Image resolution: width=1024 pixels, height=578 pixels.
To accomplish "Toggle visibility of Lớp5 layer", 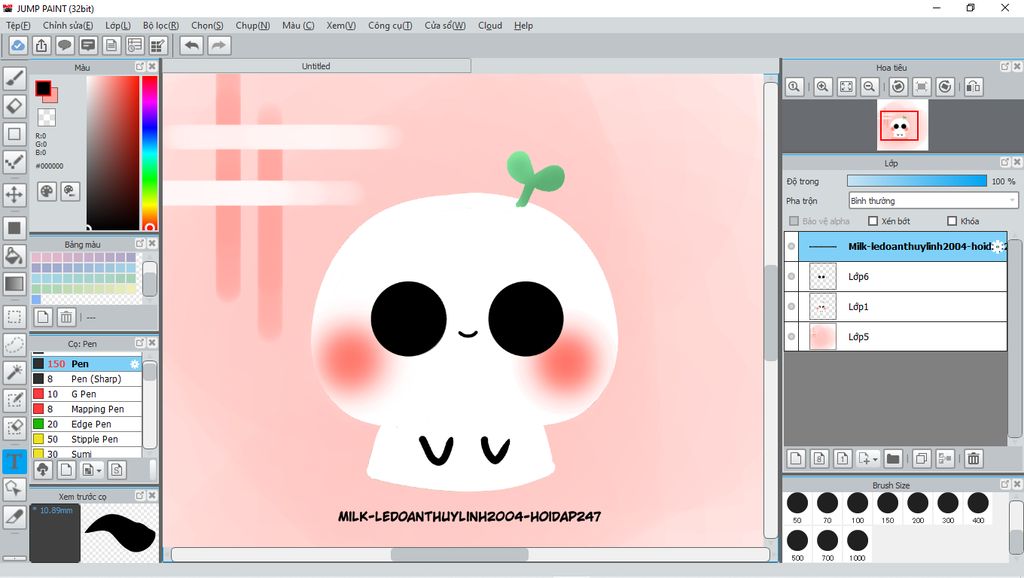I will coord(792,336).
